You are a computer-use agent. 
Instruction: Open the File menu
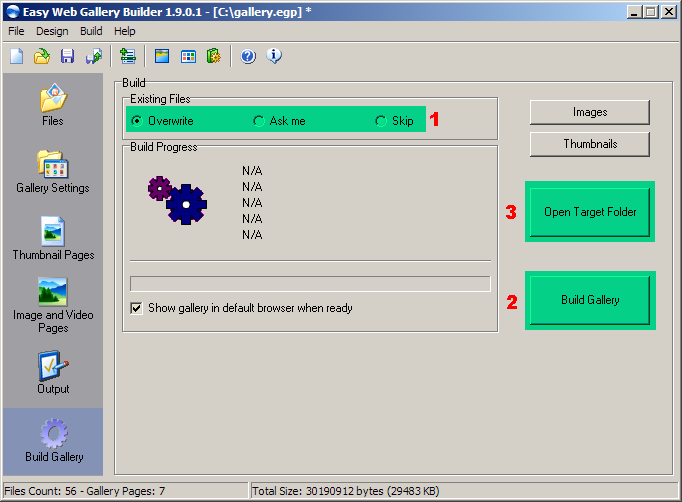[x=17, y=31]
